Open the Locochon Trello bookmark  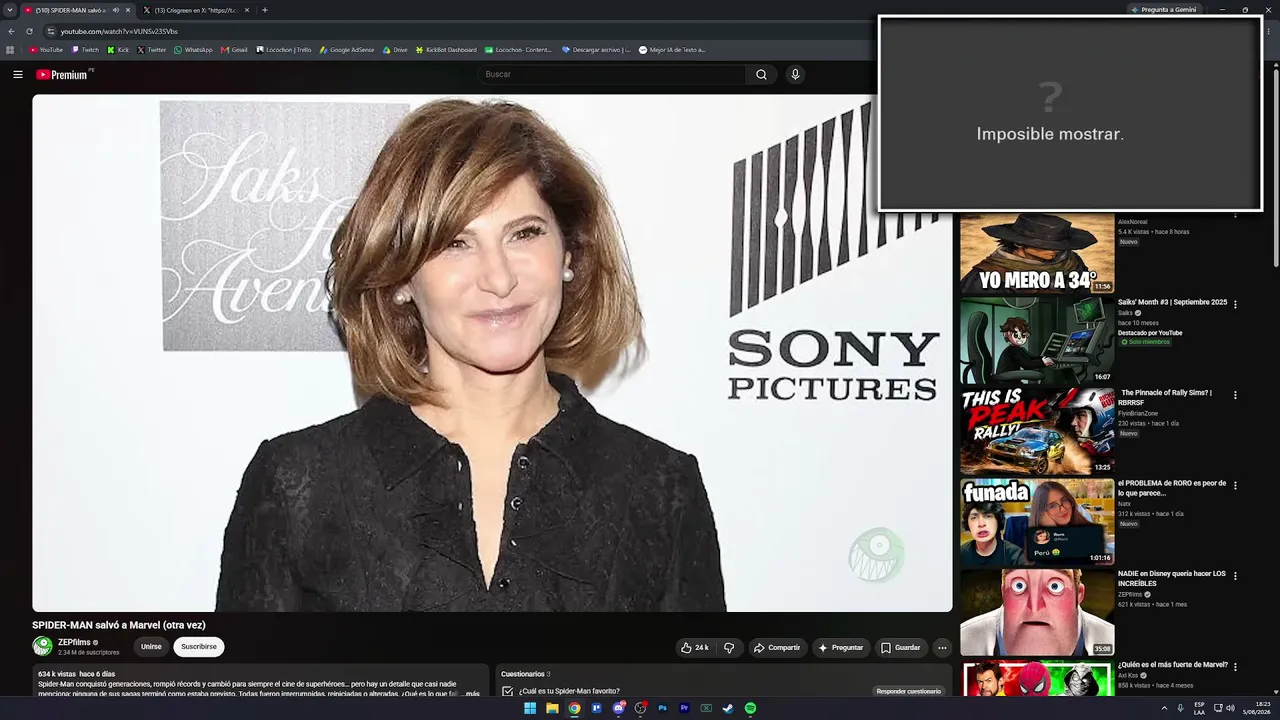pyautogui.click(x=284, y=50)
